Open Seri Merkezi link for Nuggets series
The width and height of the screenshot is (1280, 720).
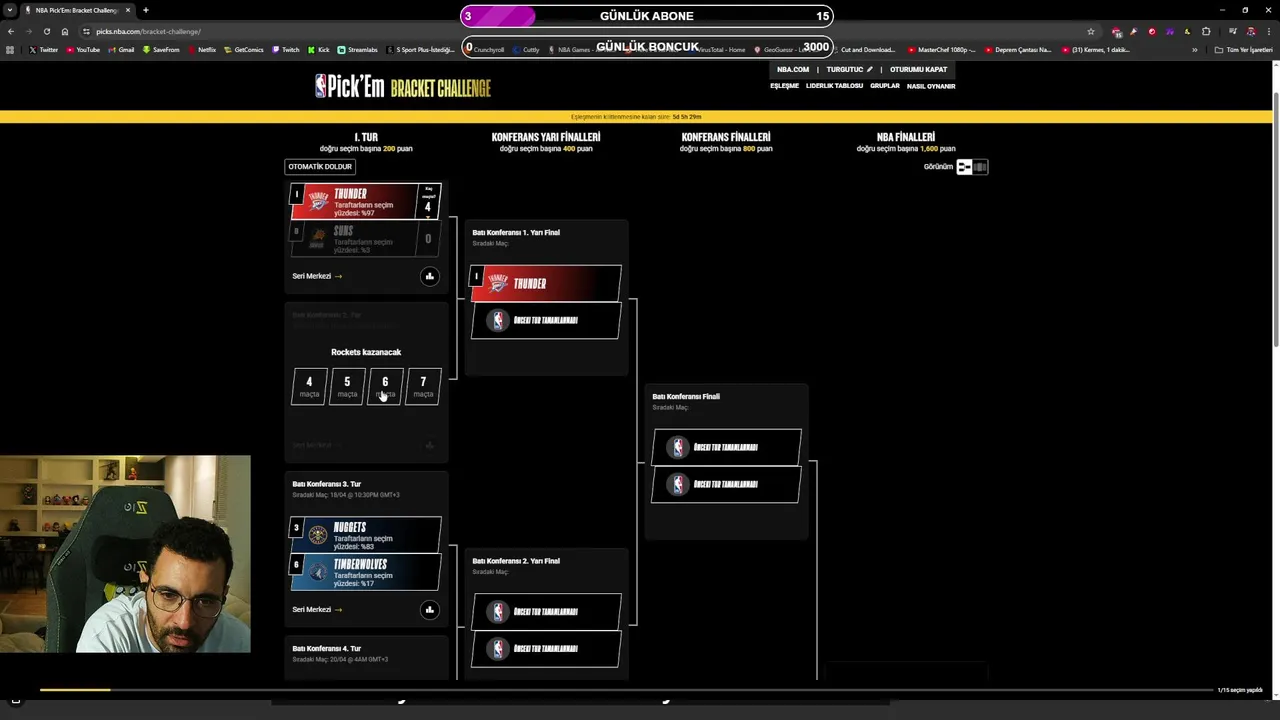(317, 609)
